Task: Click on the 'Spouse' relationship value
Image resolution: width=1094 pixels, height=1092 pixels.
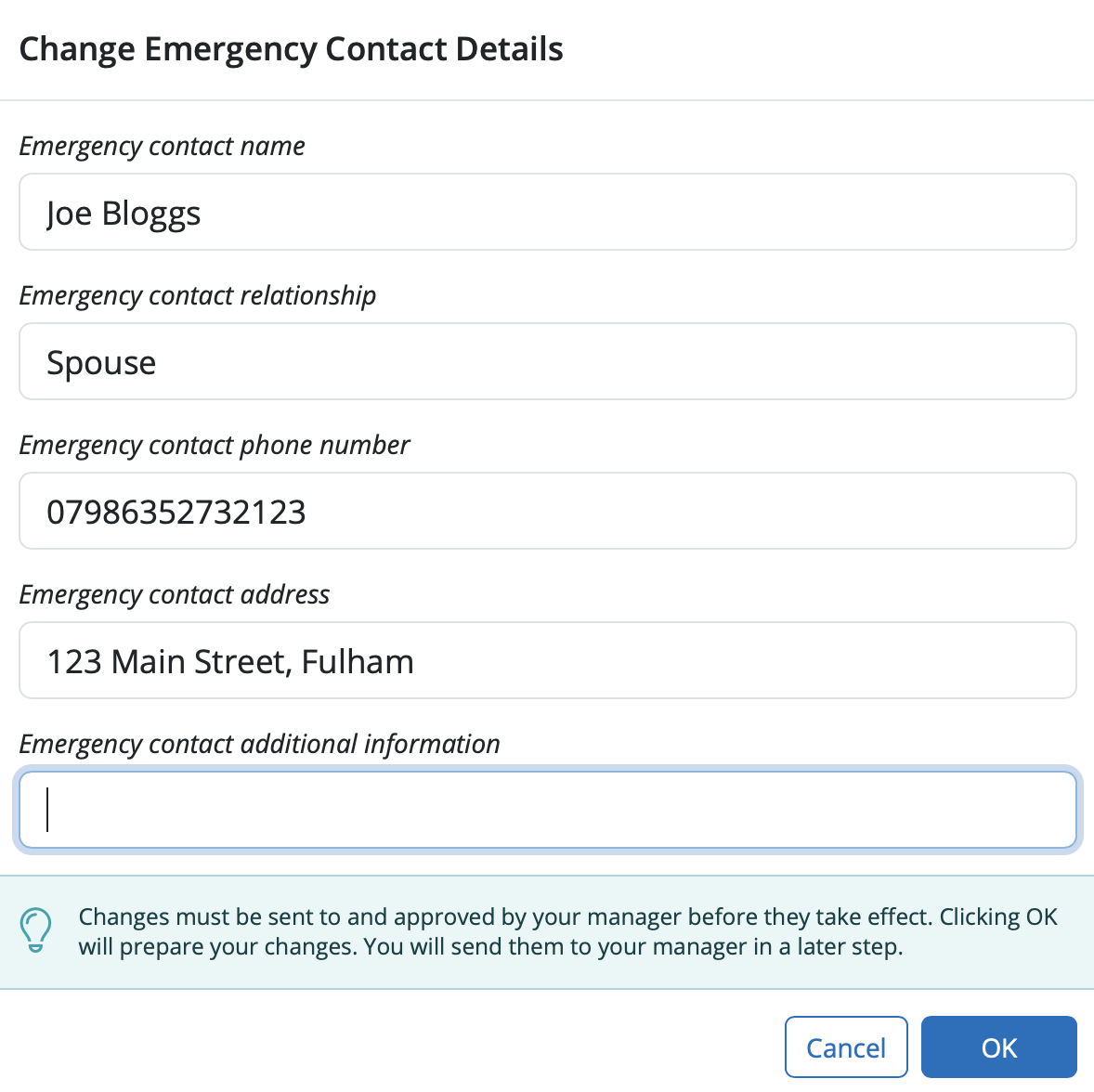Action: (101, 363)
